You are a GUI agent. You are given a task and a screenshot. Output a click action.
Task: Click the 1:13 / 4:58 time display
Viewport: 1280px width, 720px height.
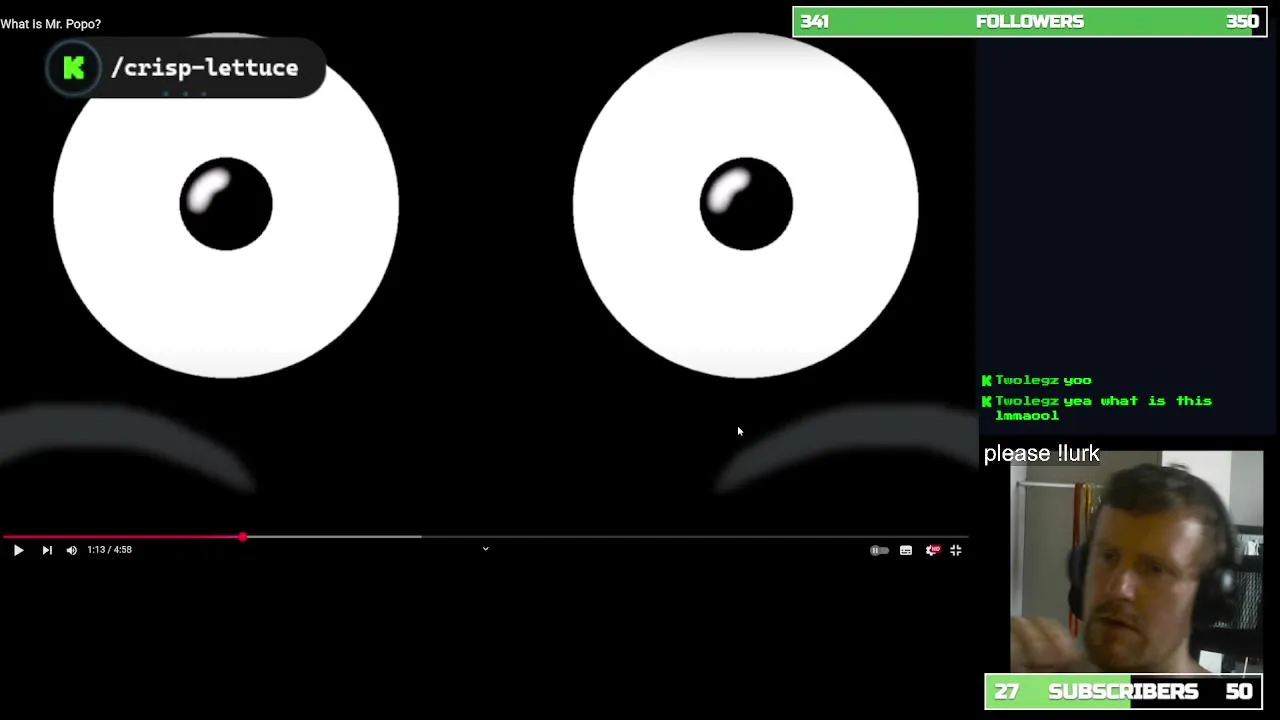pyautogui.click(x=109, y=550)
